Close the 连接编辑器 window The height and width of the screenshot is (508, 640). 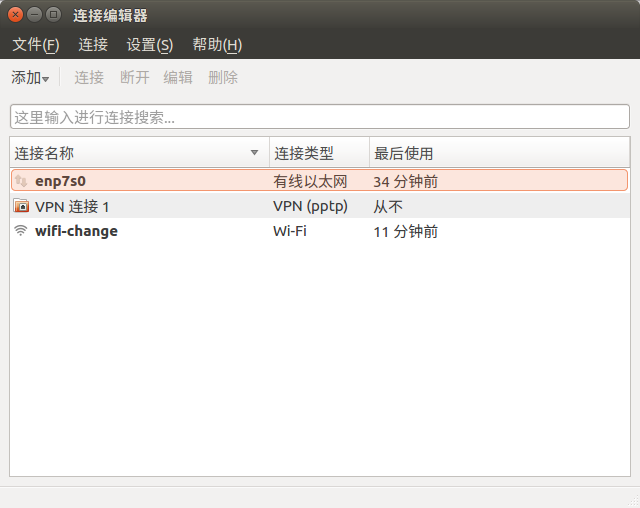[x=15, y=15]
